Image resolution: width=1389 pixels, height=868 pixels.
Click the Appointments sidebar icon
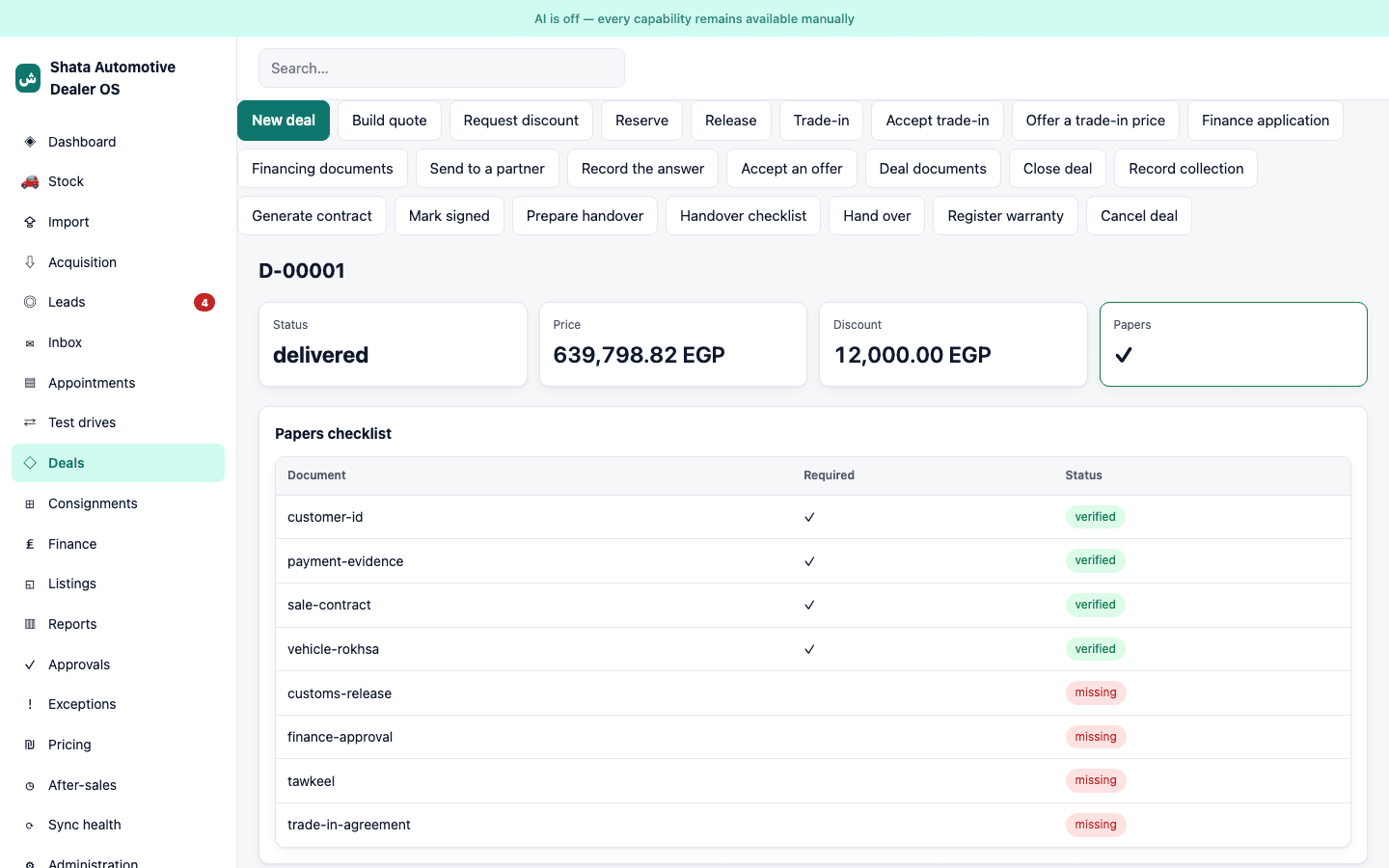[30, 383]
